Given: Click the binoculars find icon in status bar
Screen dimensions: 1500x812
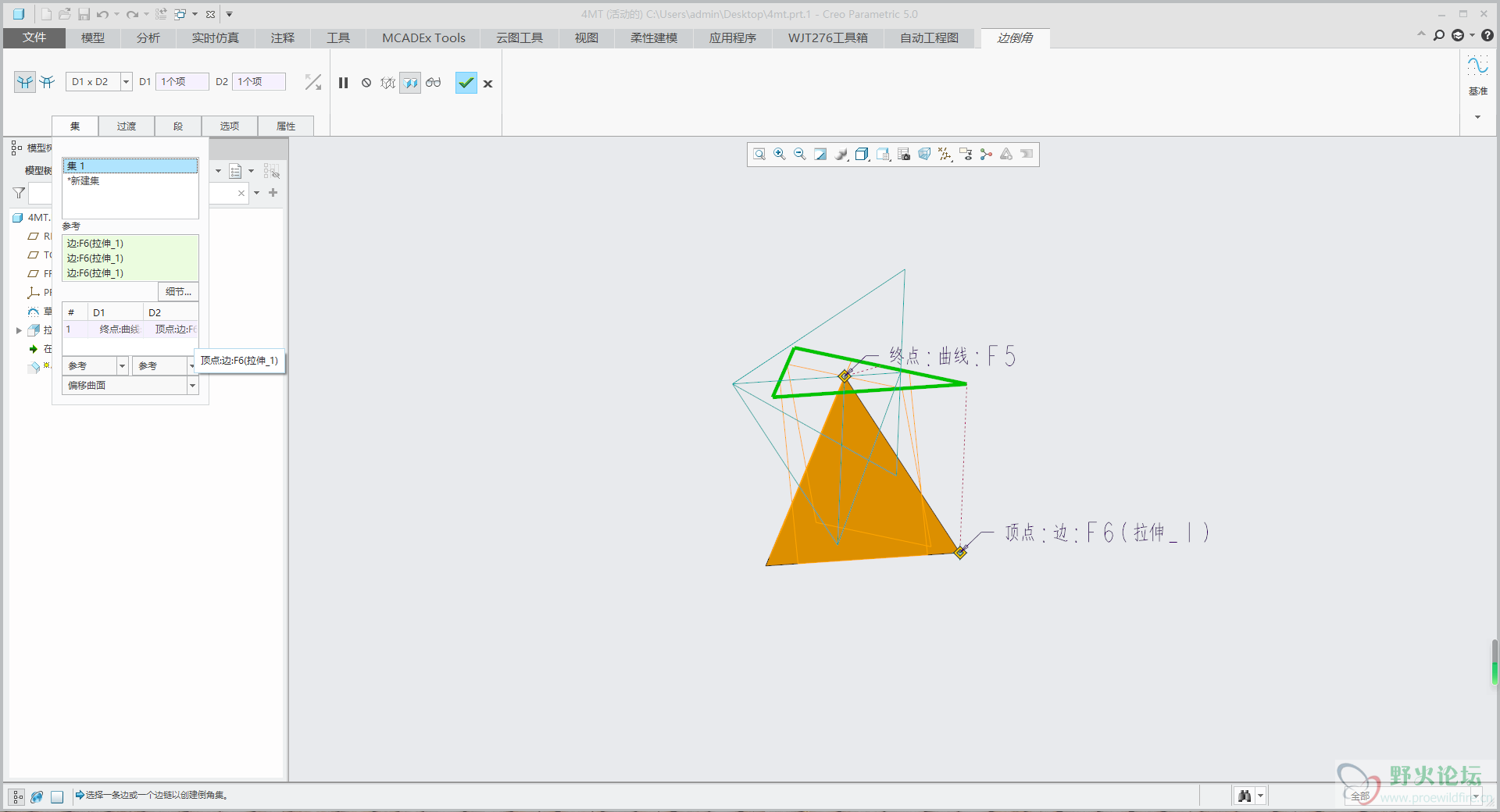Looking at the screenshot, I should (x=1245, y=796).
